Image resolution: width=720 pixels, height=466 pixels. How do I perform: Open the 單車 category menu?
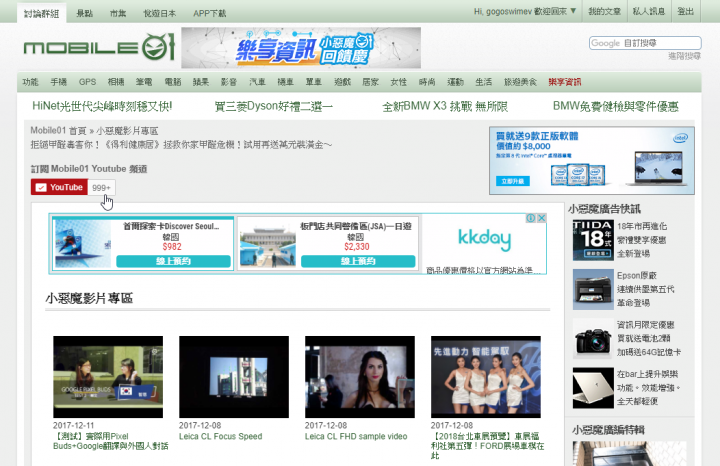coord(314,82)
